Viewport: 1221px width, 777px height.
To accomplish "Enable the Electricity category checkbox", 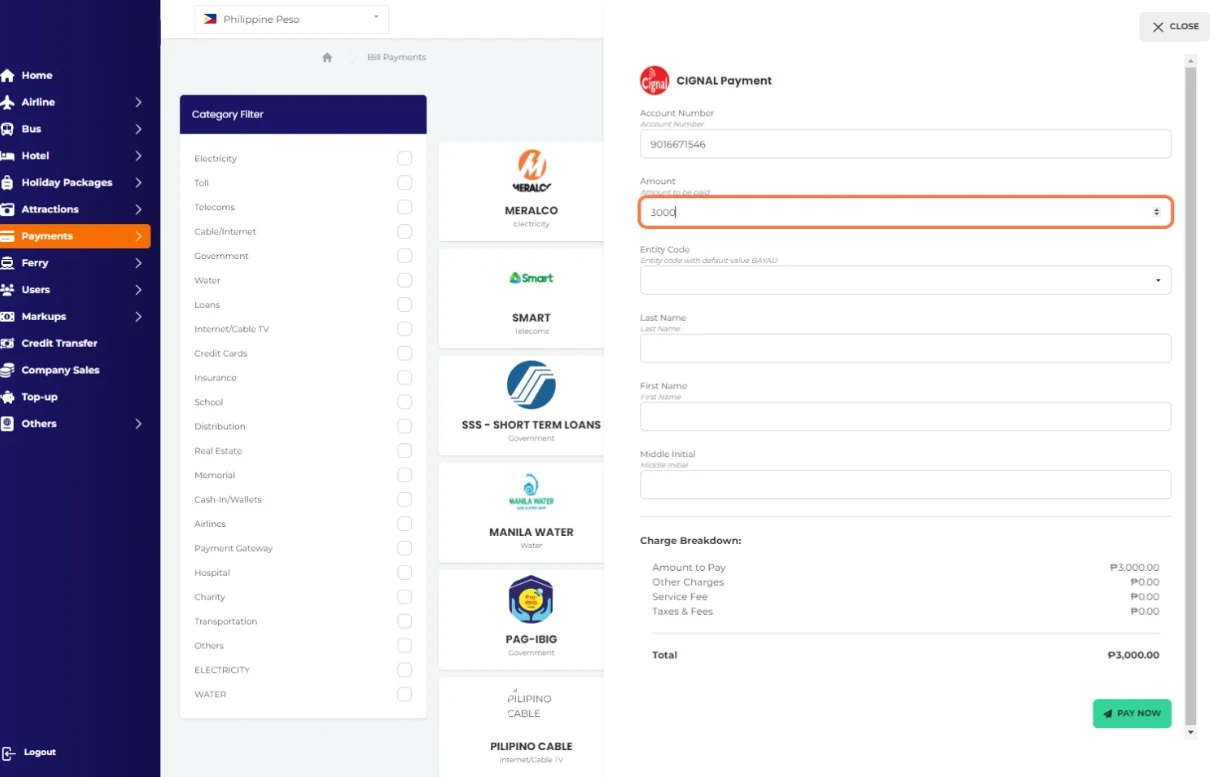I will click(404, 158).
